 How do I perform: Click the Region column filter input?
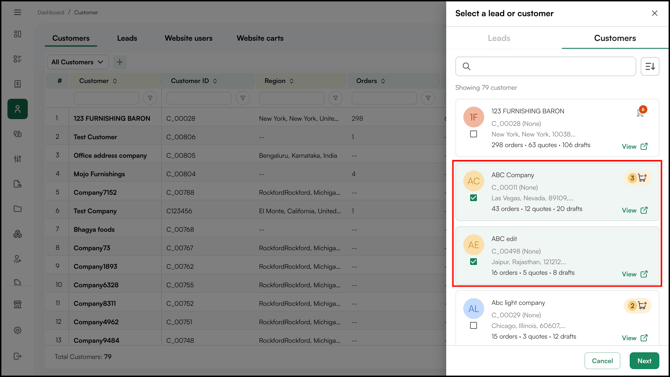pos(291,98)
